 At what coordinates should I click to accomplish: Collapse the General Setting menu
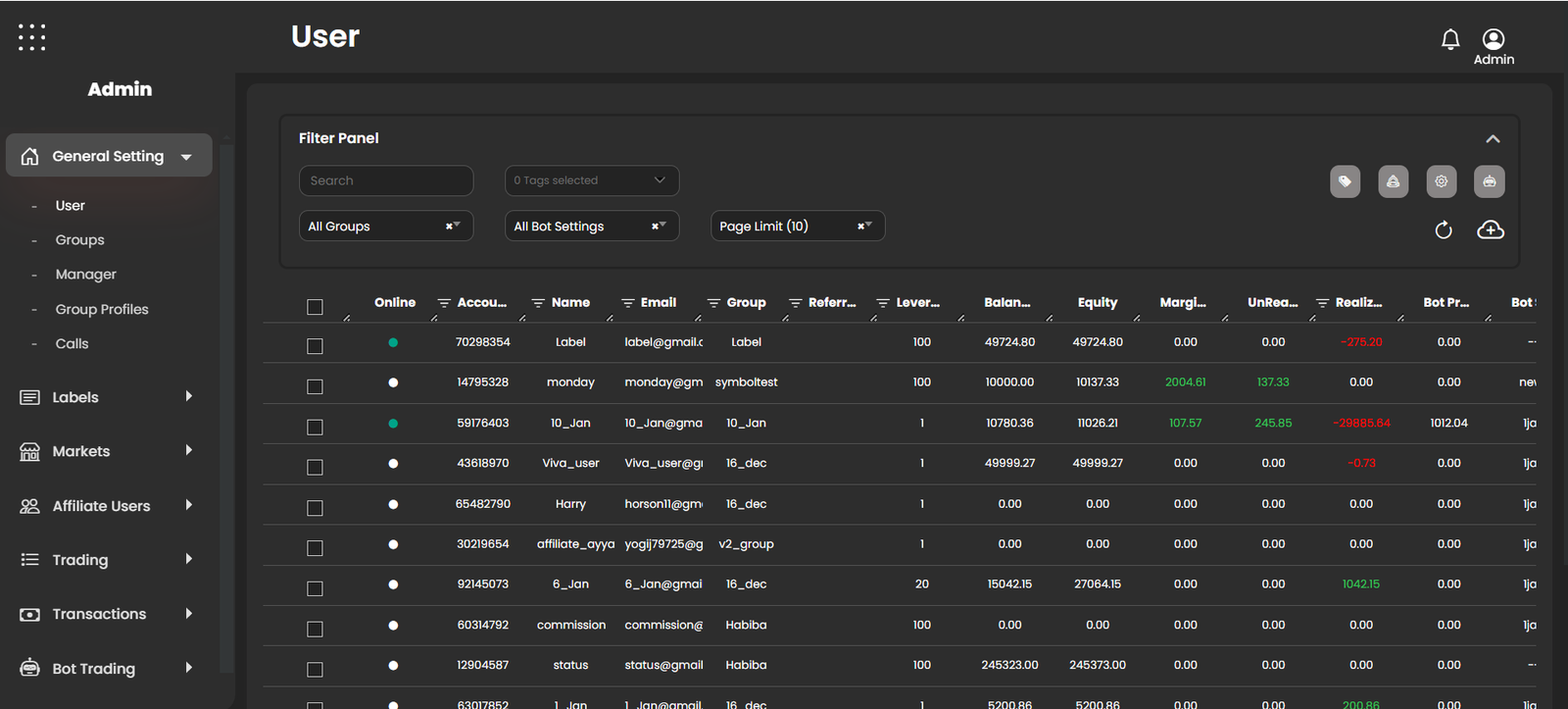pyautogui.click(x=186, y=157)
